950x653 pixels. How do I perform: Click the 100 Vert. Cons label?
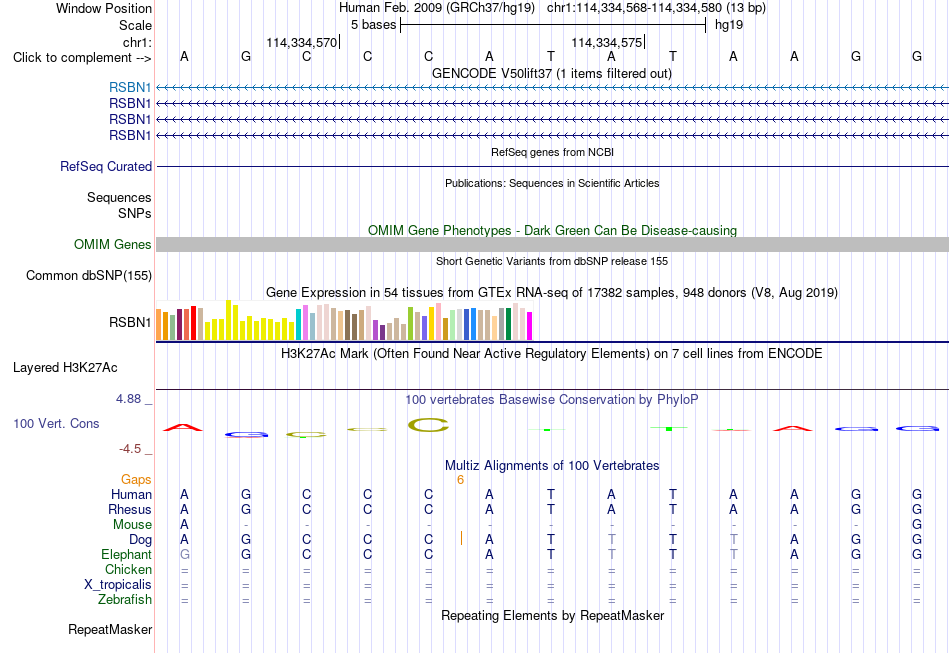pos(56,423)
